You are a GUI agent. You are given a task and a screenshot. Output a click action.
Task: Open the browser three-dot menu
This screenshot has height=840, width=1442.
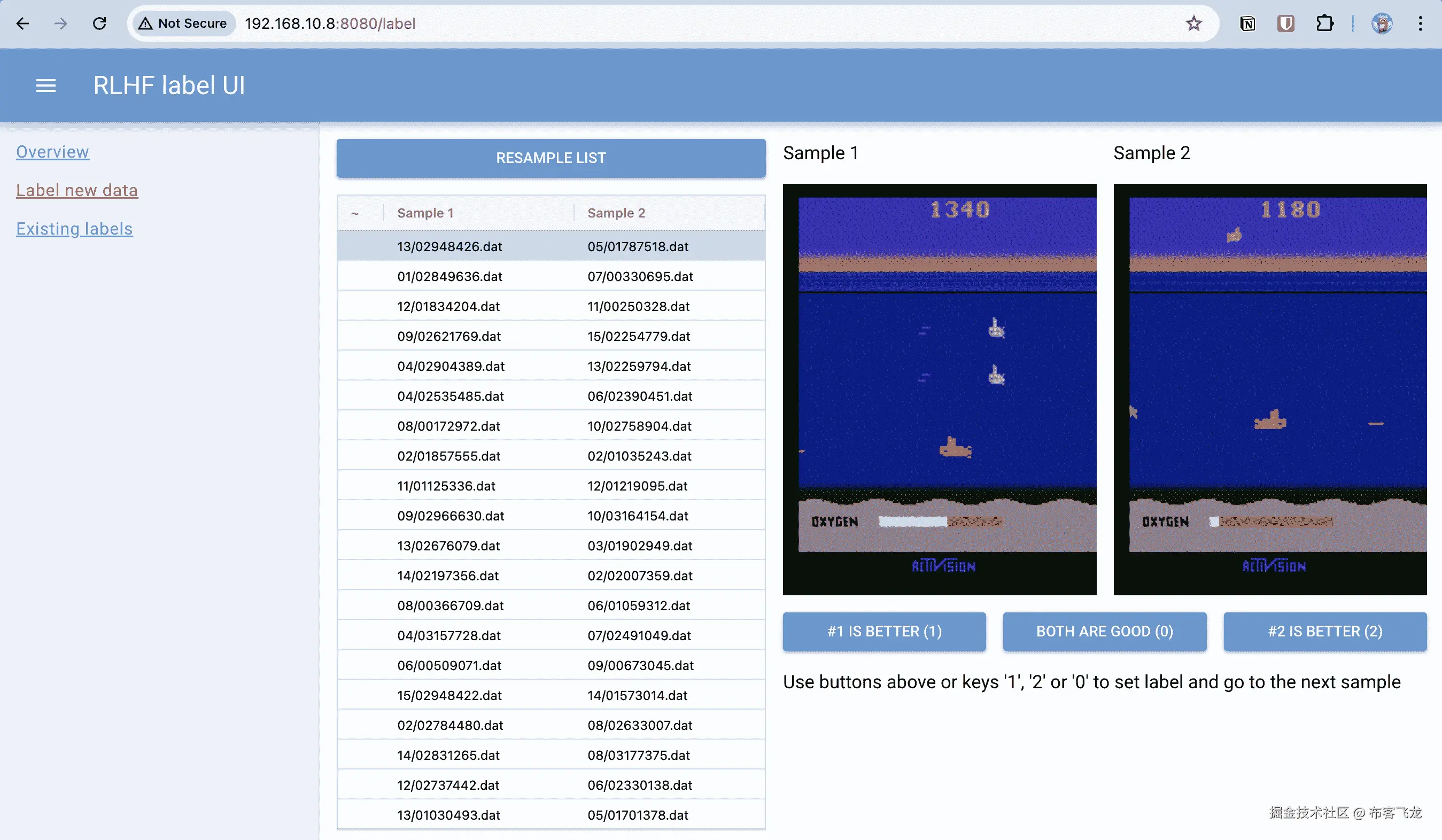1420,24
